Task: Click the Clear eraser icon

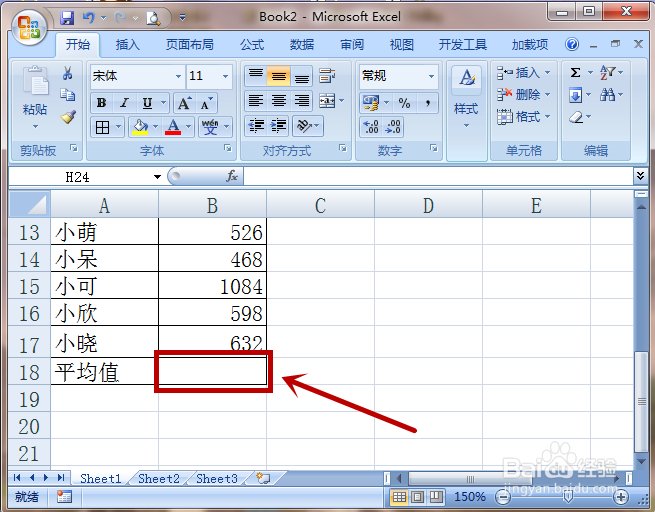Action: [x=576, y=117]
